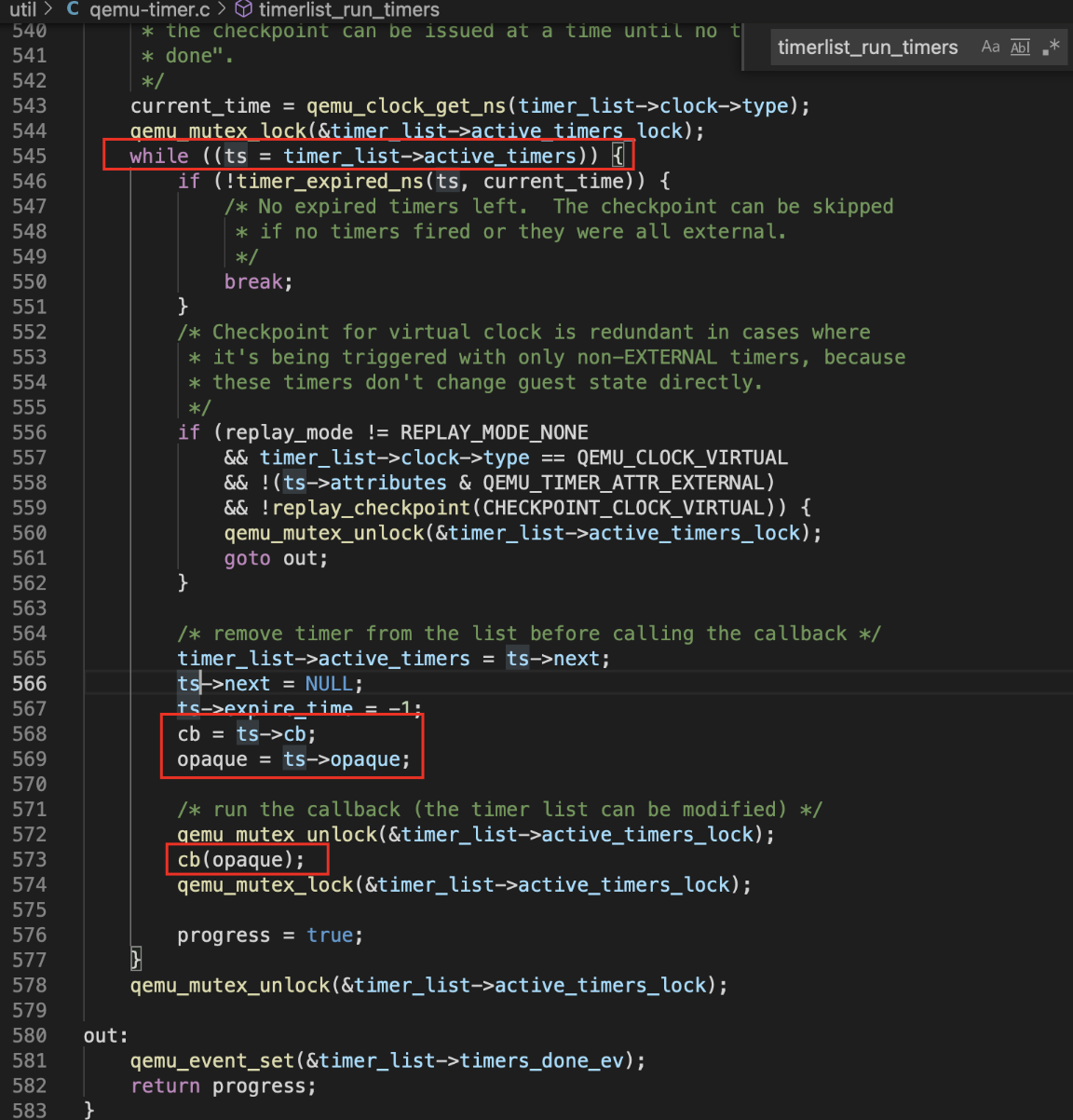
Task: Click 'return progress' statement
Action: coord(224,1086)
